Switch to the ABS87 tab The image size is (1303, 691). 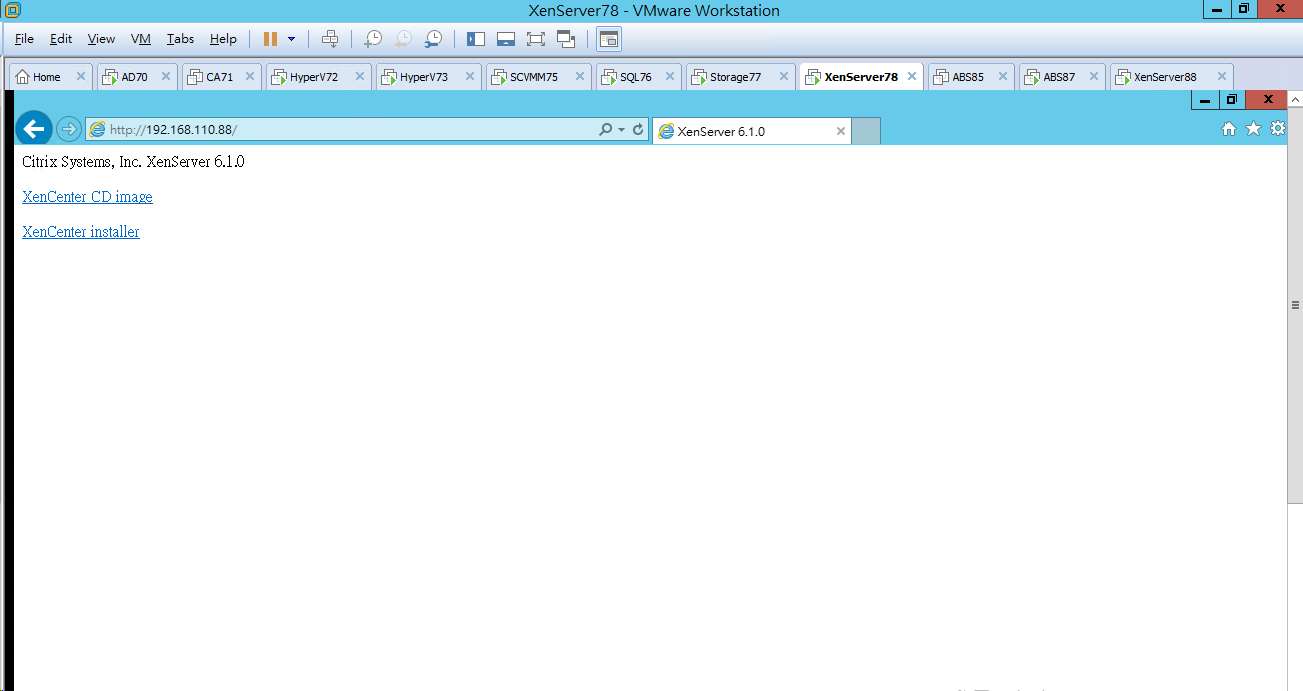click(1059, 77)
